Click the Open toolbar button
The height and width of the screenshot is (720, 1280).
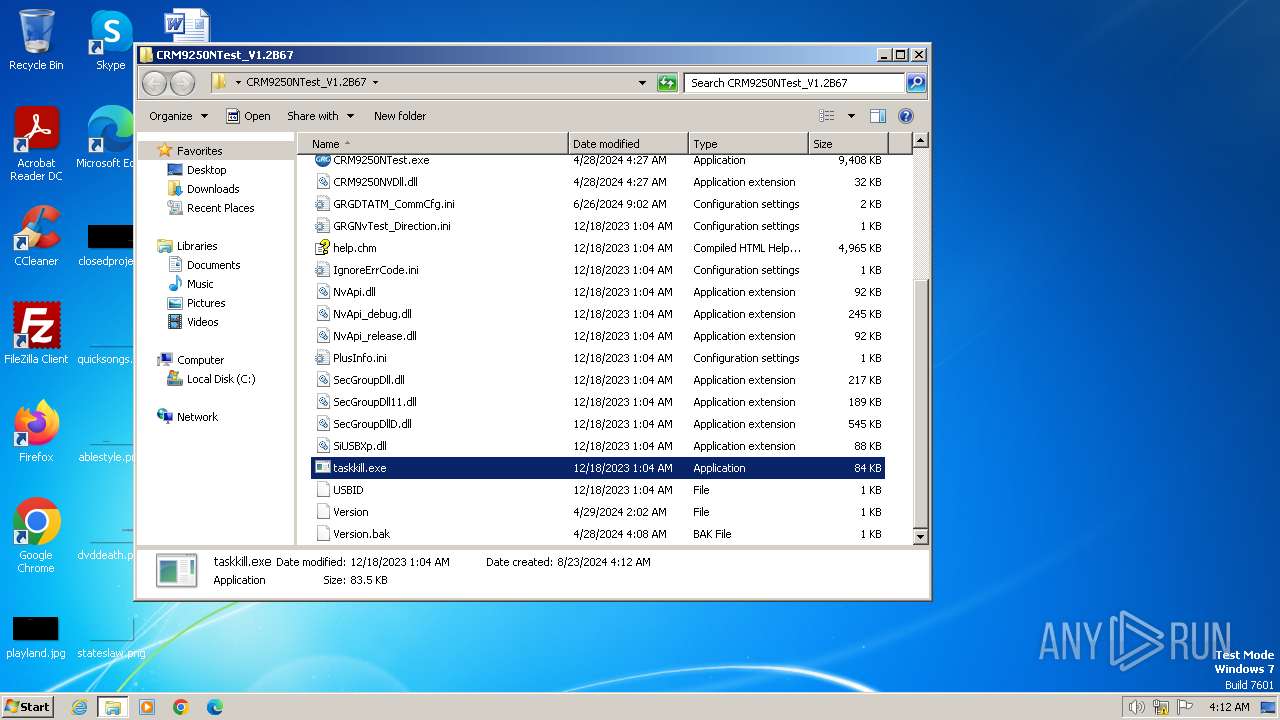pyautogui.click(x=248, y=116)
